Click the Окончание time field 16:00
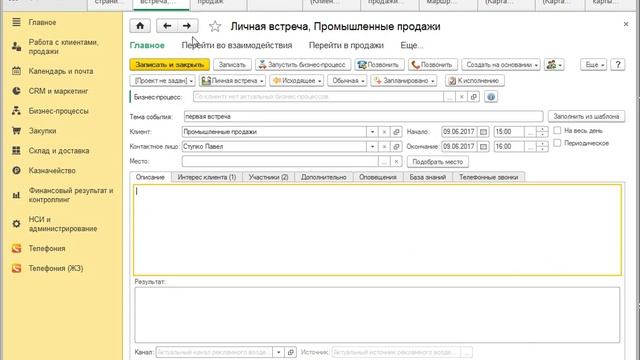This screenshot has height=360, width=640. point(509,147)
